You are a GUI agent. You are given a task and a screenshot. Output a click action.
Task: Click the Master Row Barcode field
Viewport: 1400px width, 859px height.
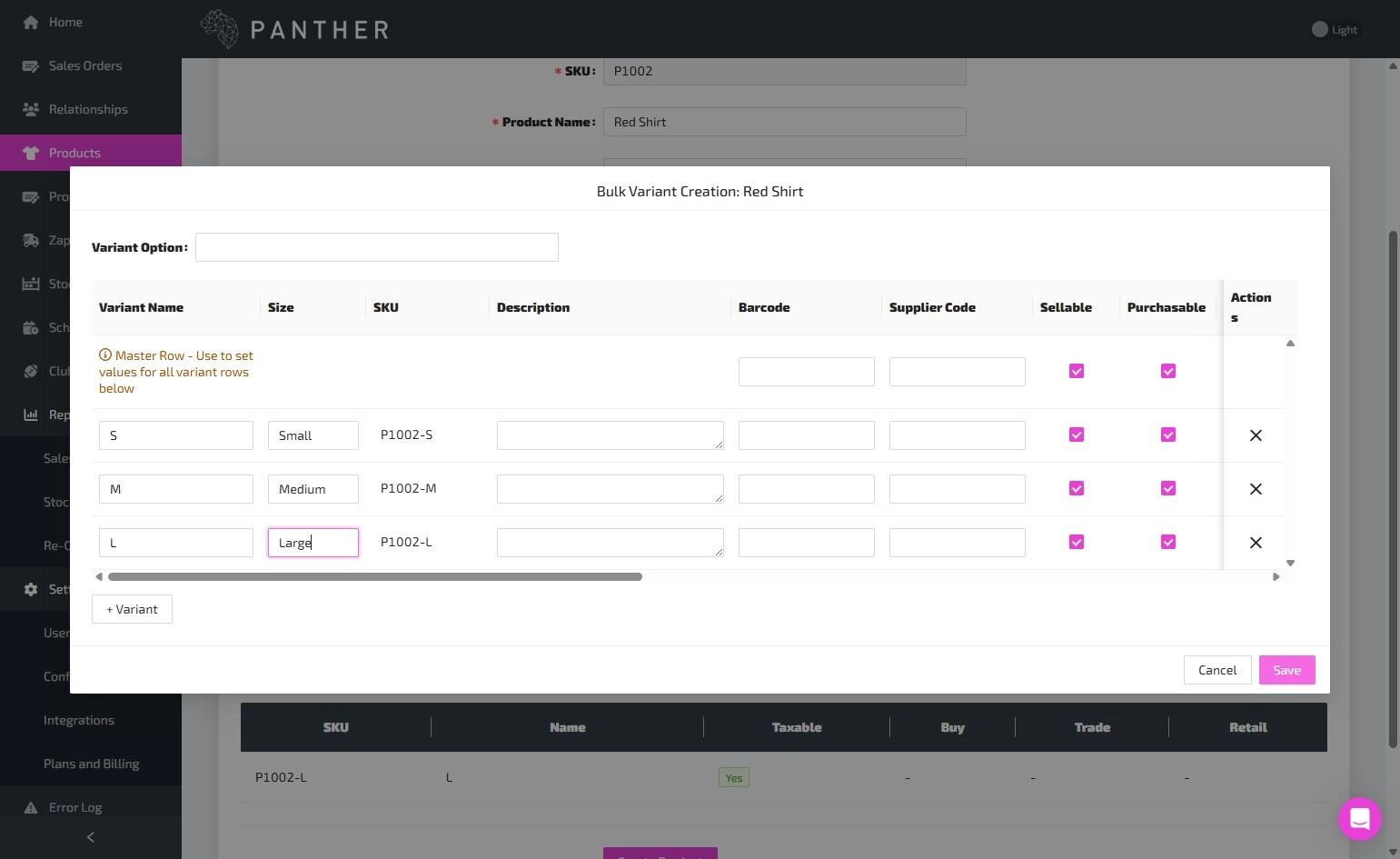point(807,372)
